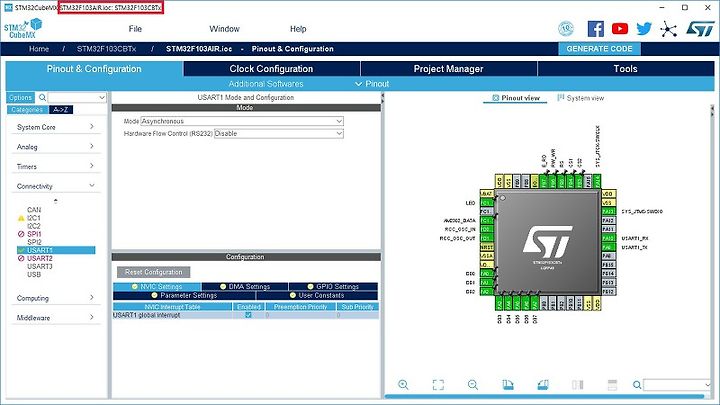Rotate chip view clockwise icon
Image resolution: width=720 pixels, height=405 pixels.
(508, 385)
